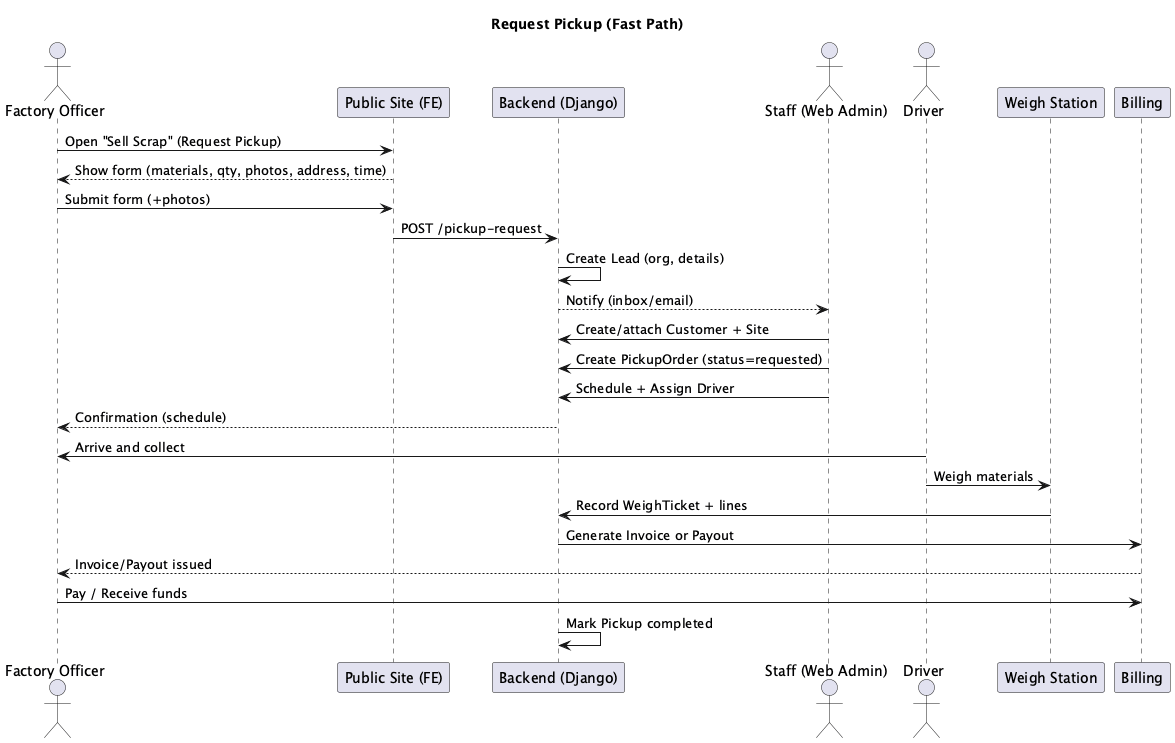Click the "Request Pickup (Fast Path)" diagram title
1175x743 pixels.
point(587,24)
